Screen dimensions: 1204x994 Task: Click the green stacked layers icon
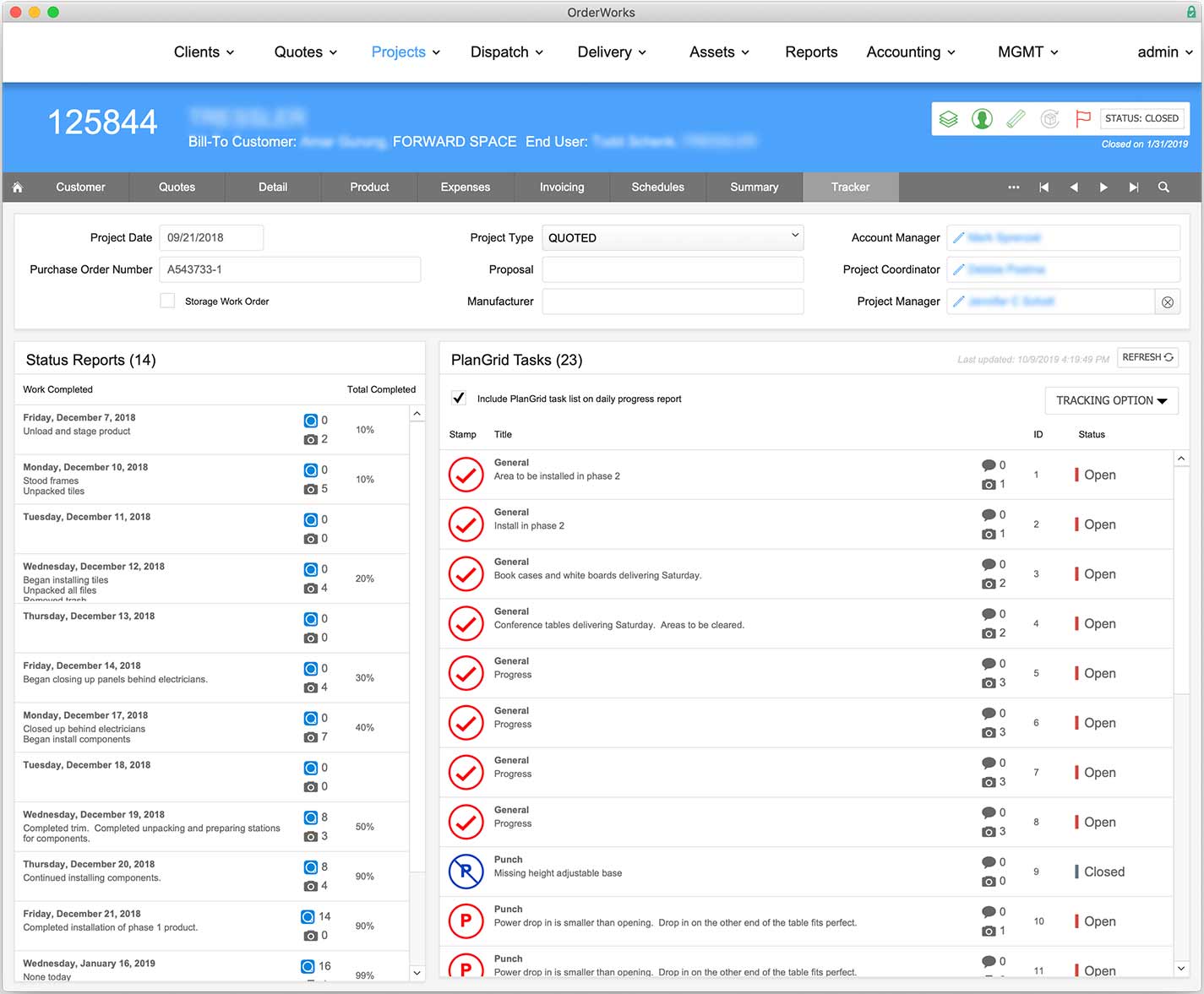tap(949, 119)
